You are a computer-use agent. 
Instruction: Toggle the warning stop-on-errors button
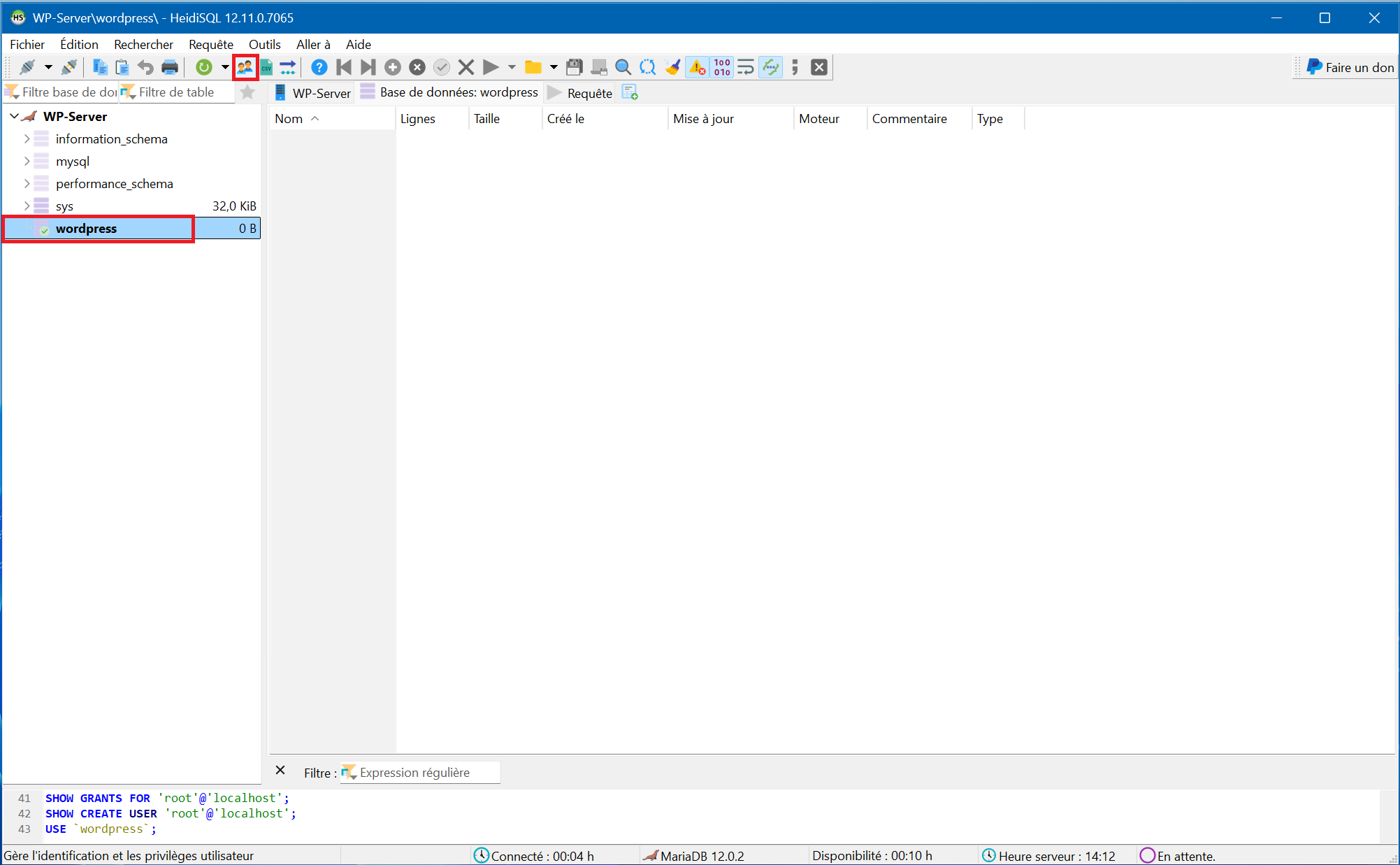click(697, 67)
